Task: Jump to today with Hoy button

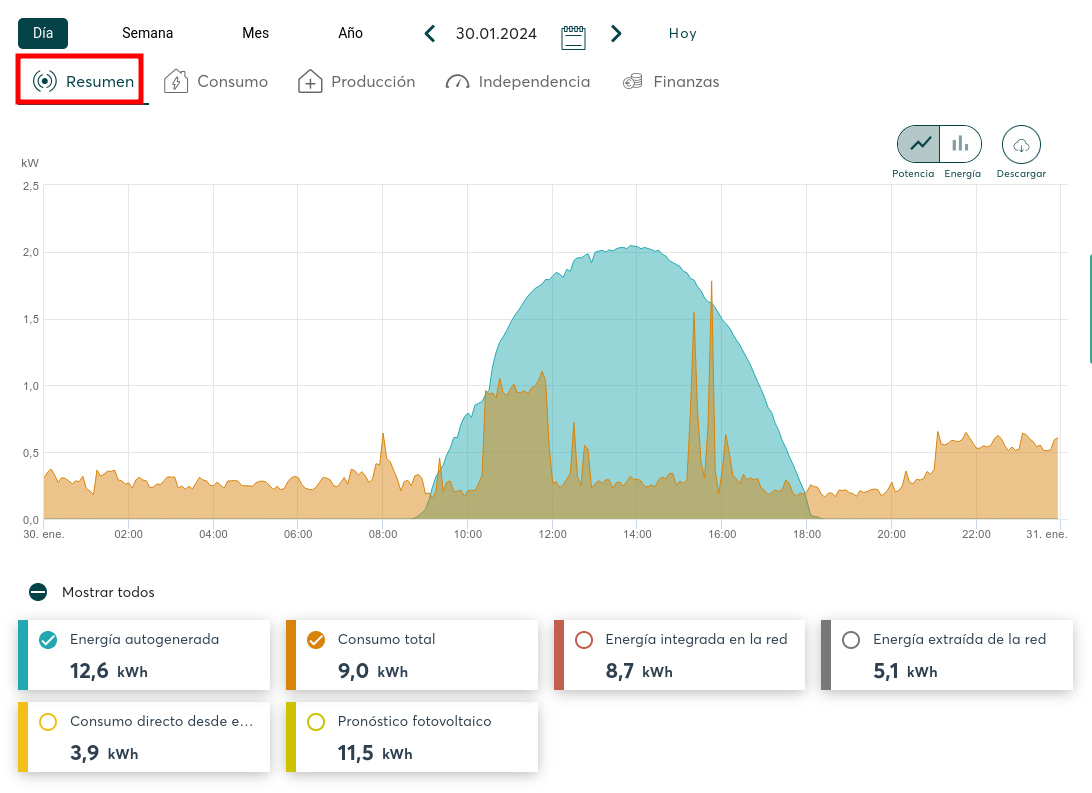Action: 682,34
